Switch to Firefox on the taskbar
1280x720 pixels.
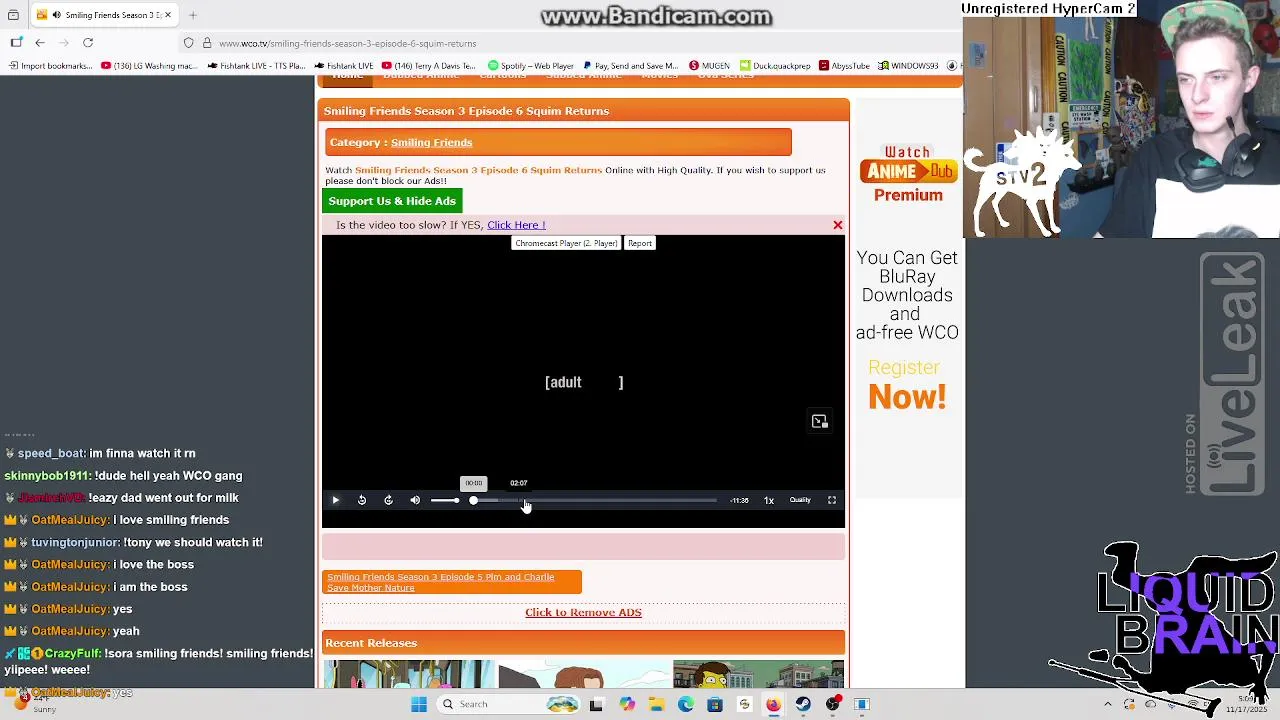click(x=773, y=704)
